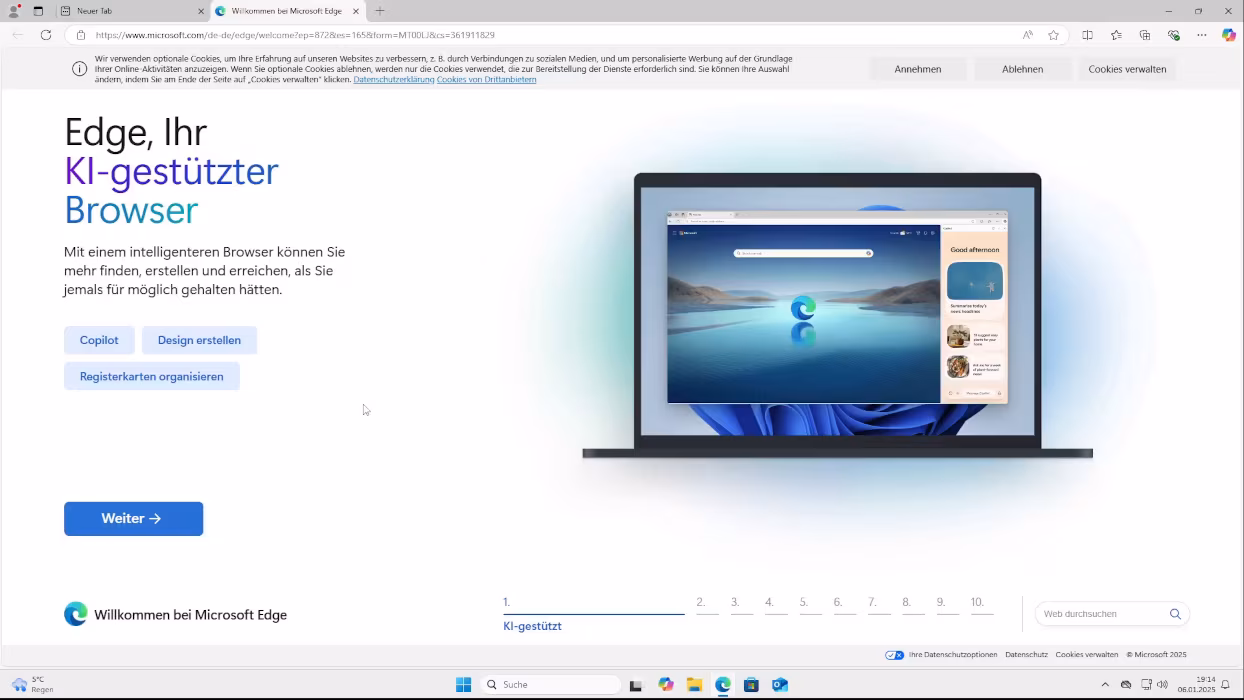Click the web search magnifier icon
The image size is (1244, 700).
click(1175, 614)
